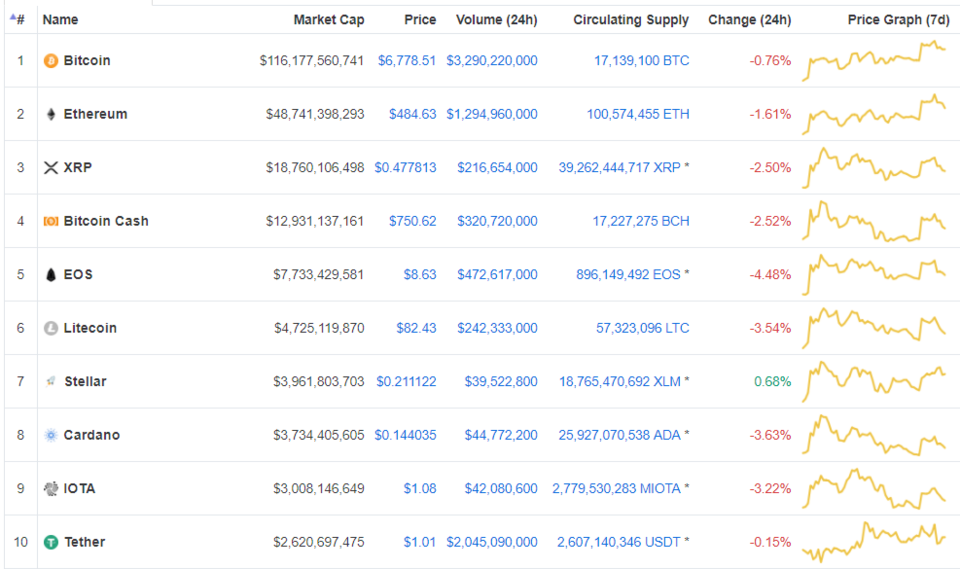The height and width of the screenshot is (569, 960).
Task: Click Tether volume $2,045,090,000
Action: [492, 542]
